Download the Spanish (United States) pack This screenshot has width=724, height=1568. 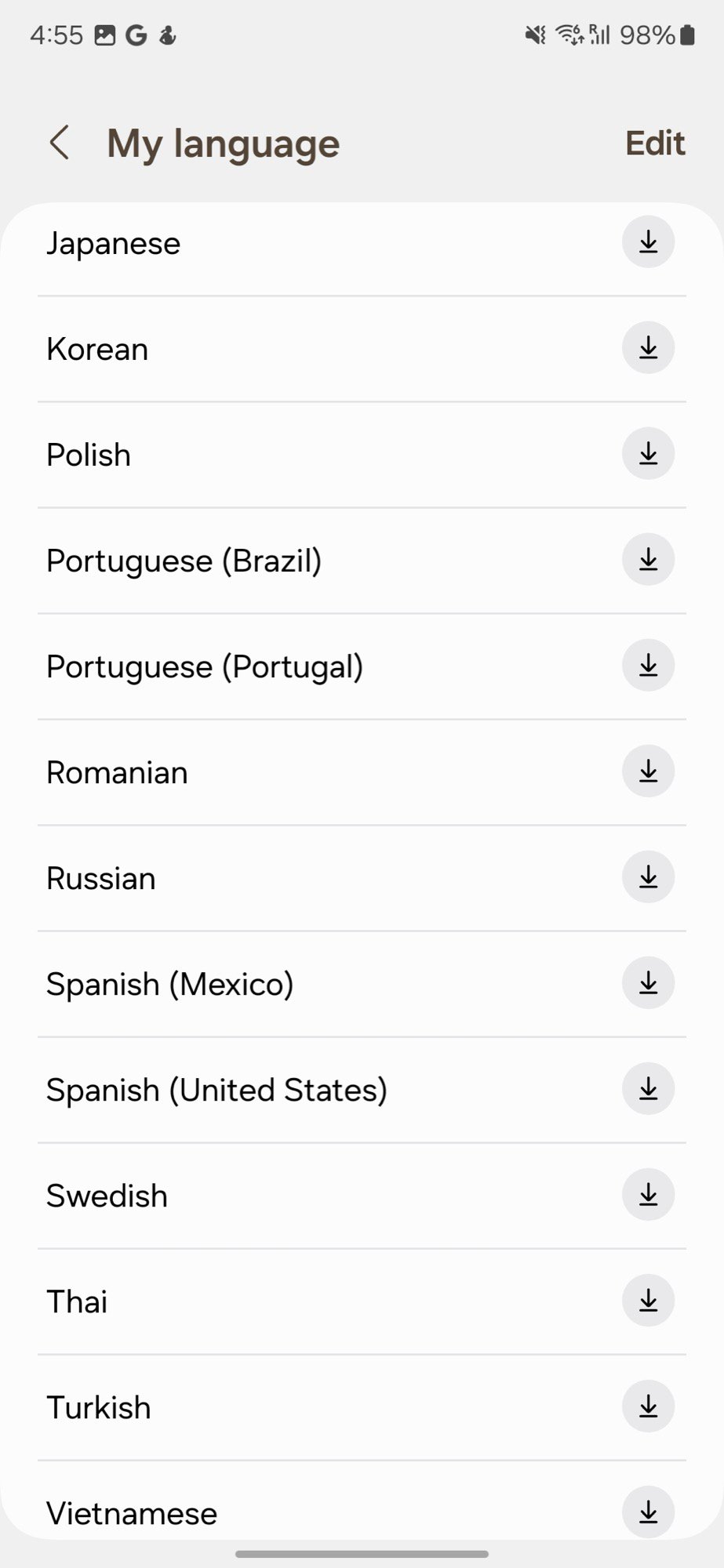coord(648,1089)
